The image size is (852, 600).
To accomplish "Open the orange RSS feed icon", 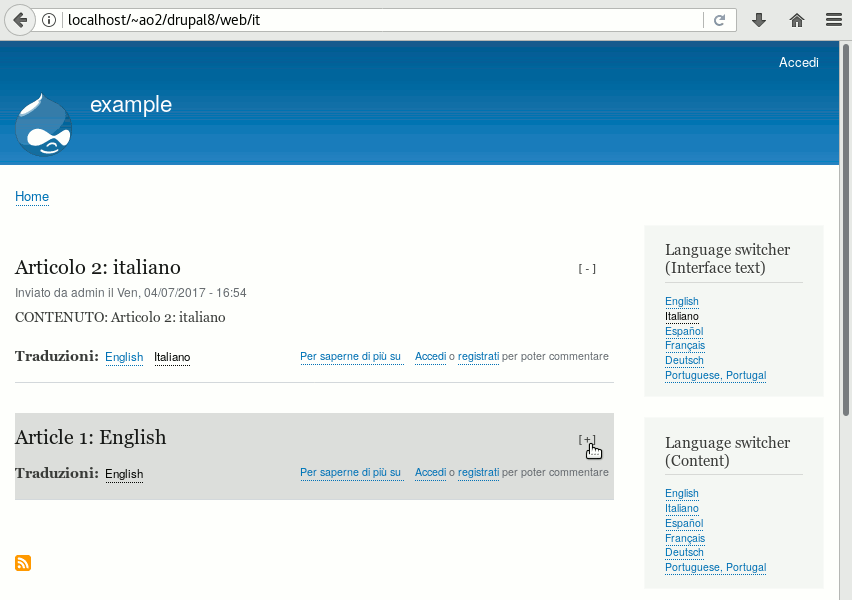I will 23,563.
